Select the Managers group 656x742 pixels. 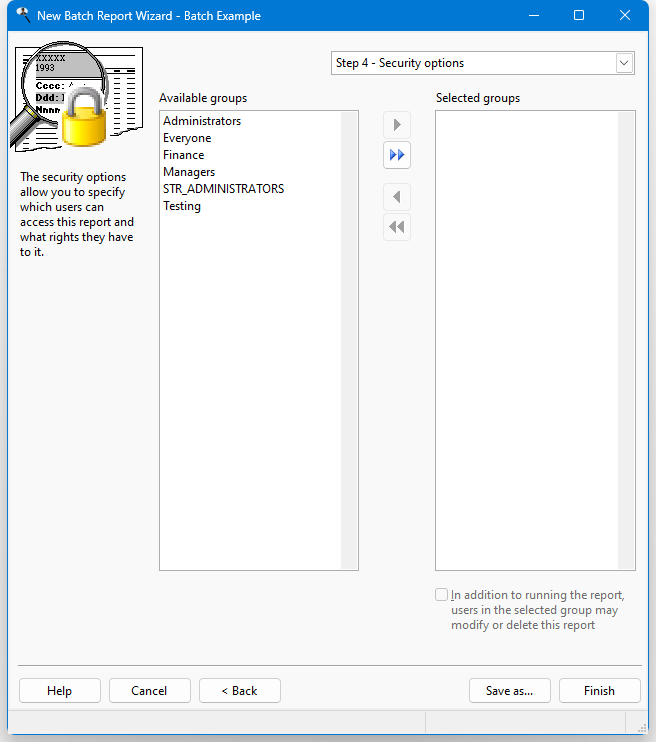pyautogui.click(x=189, y=172)
